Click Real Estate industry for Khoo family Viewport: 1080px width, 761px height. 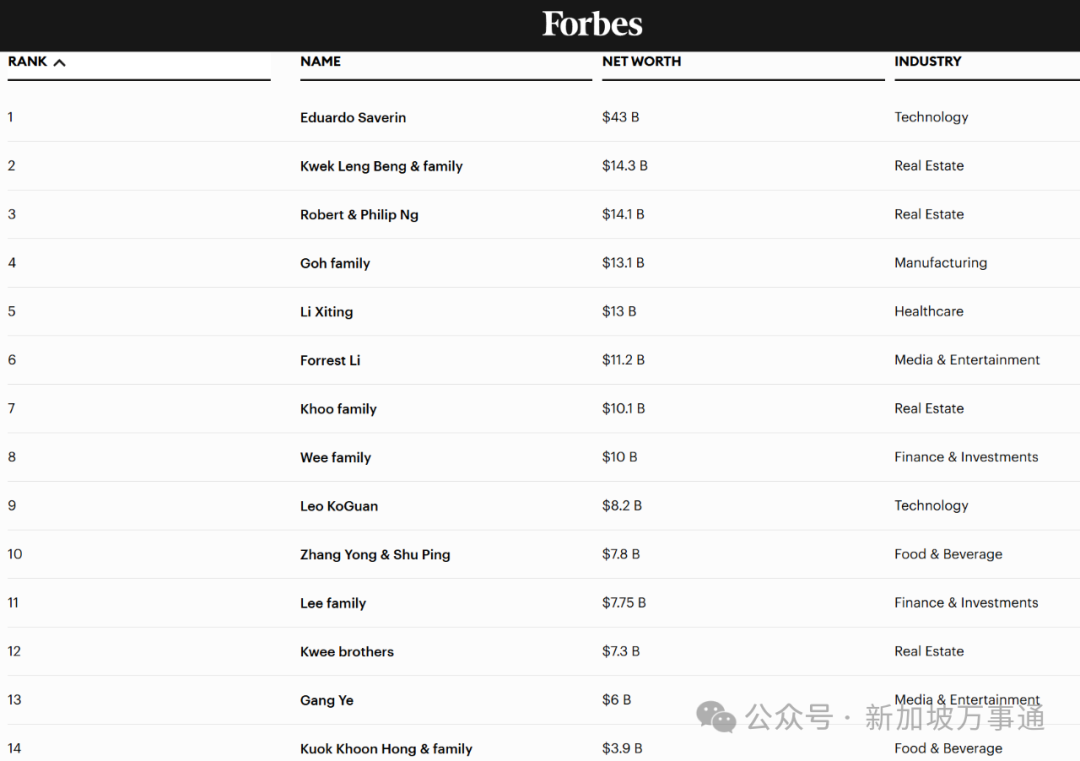(x=929, y=408)
